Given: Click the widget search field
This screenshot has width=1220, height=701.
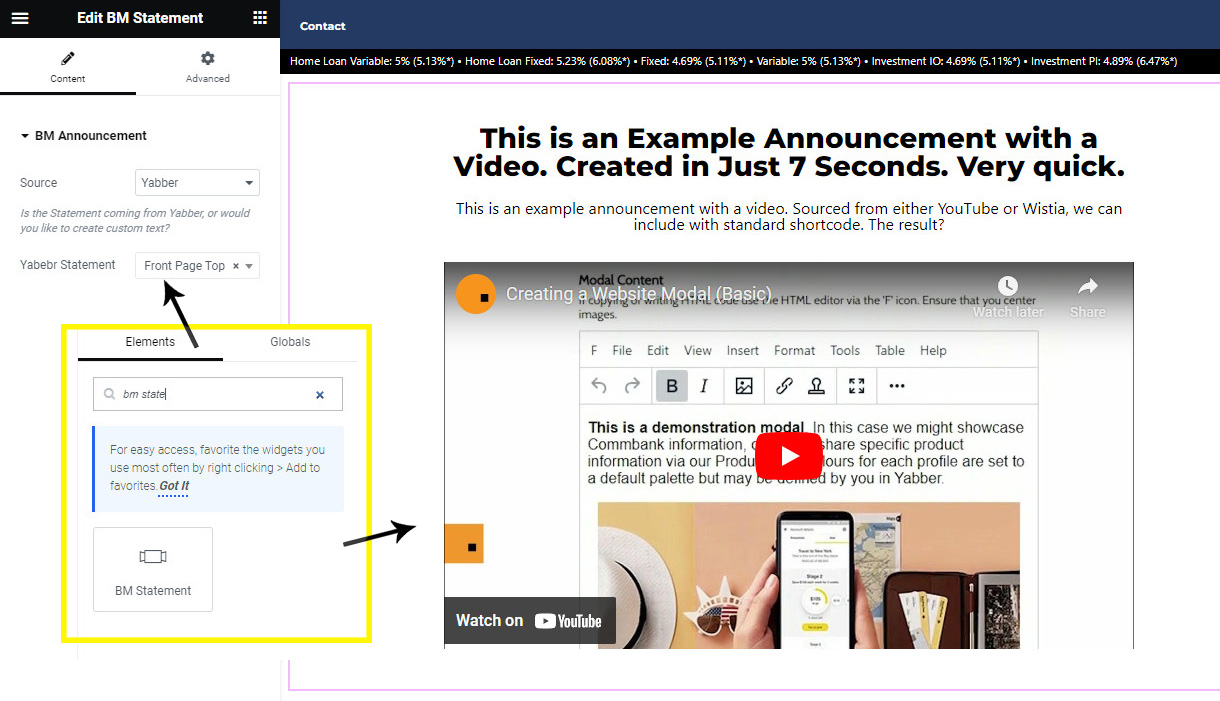Looking at the screenshot, I should pos(218,394).
